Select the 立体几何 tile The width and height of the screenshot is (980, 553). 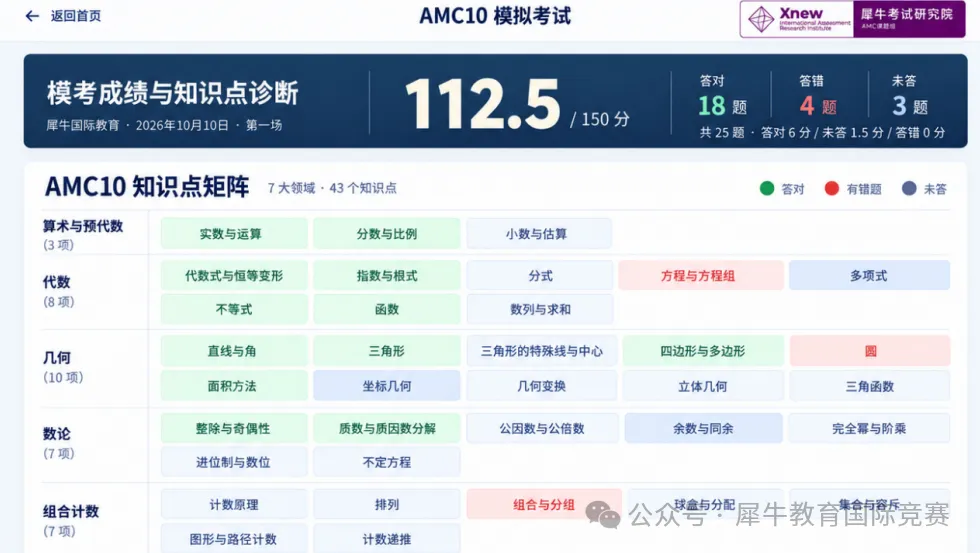point(703,386)
